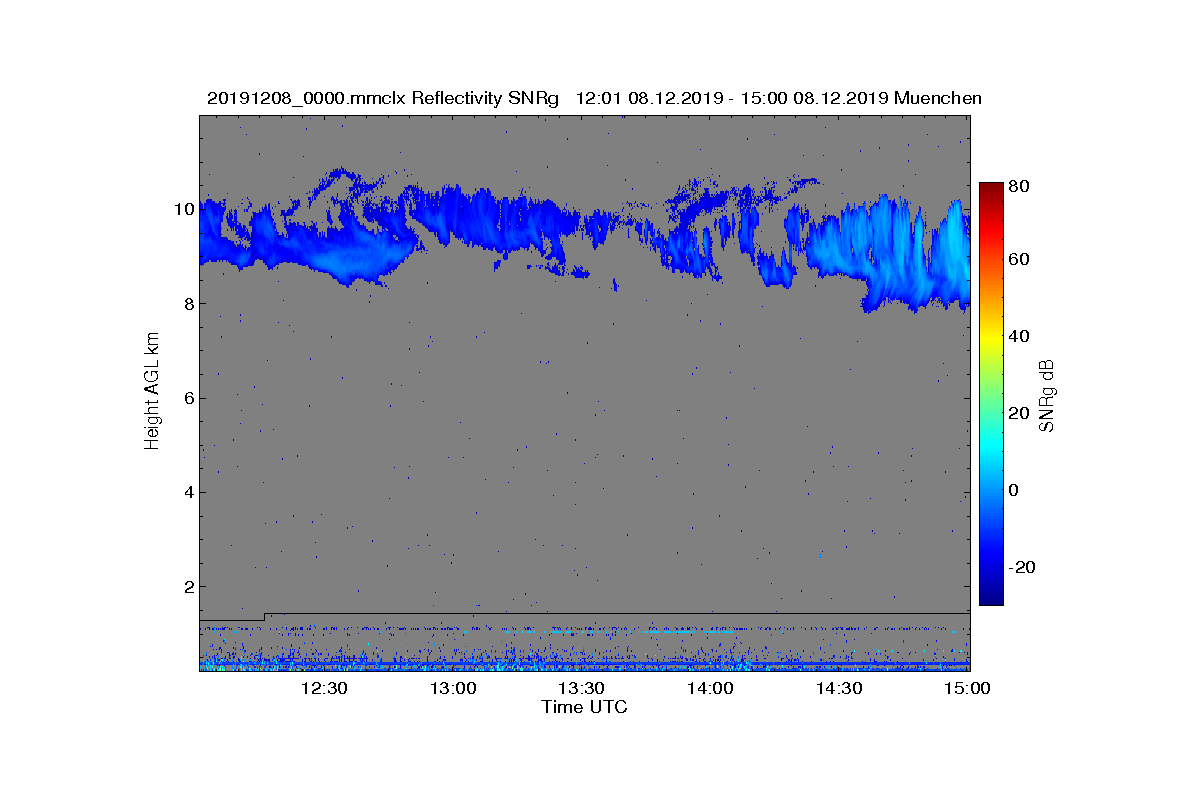Click the height axis tick label 10
The image size is (1200, 800).
click(x=184, y=210)
